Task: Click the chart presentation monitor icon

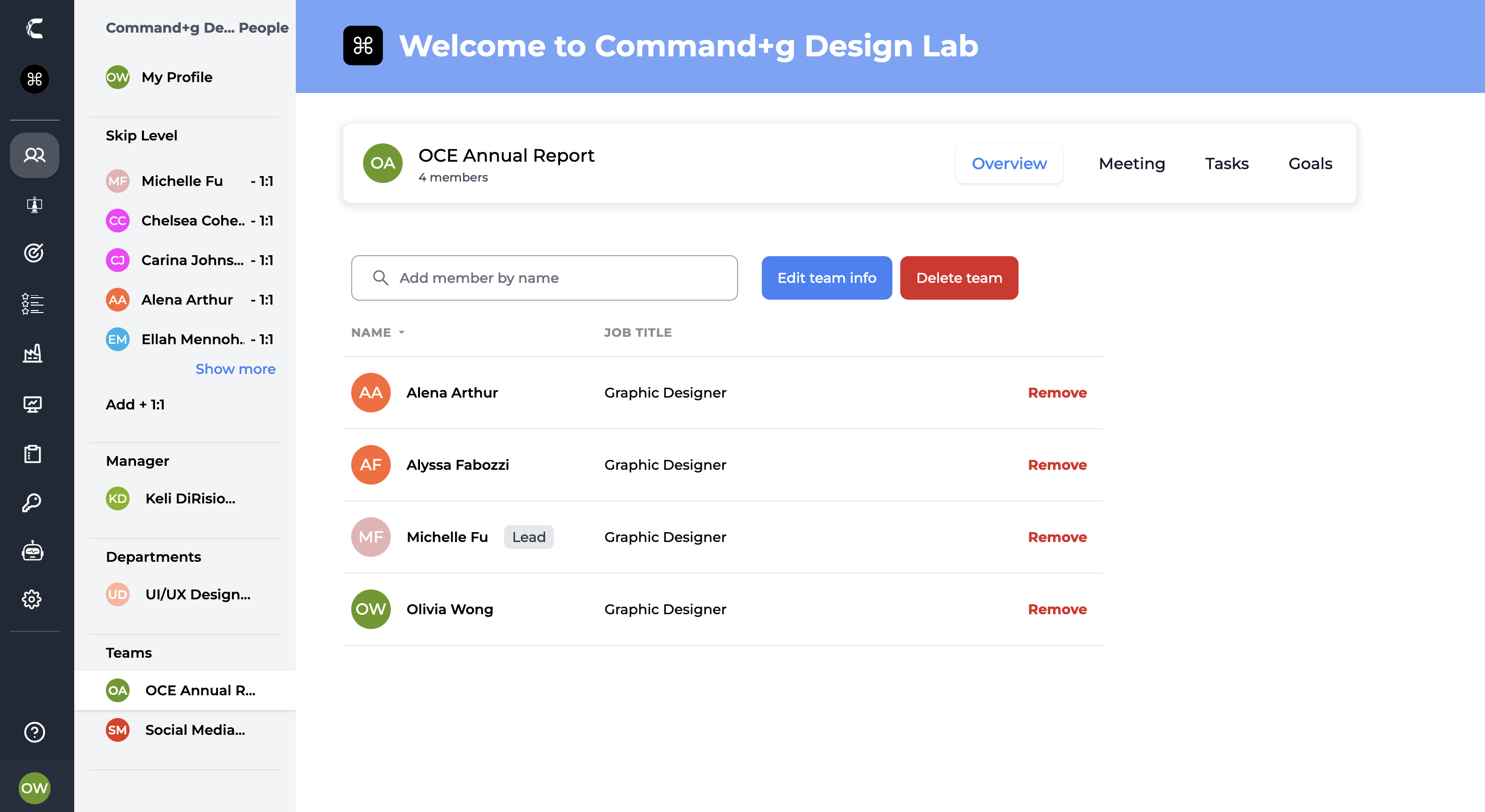Action: coord(33,405)
